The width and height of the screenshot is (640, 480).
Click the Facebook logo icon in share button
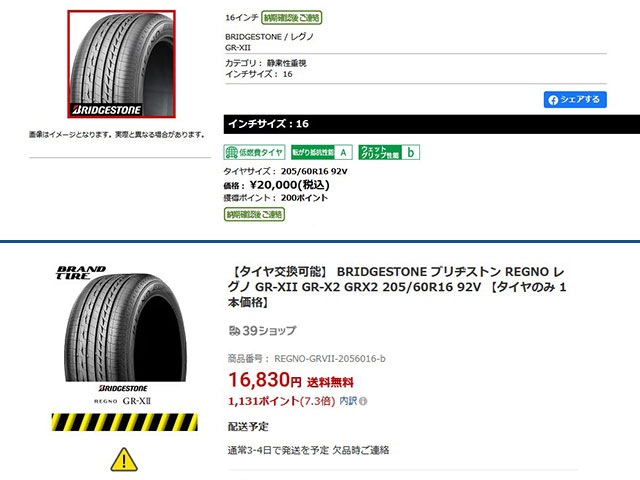click(553, 100)
